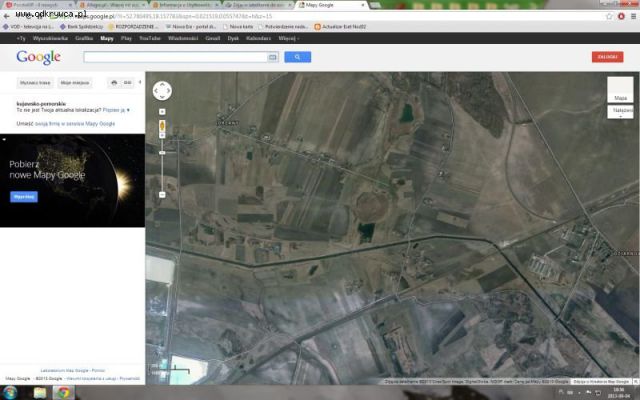
Task: Click the Google logo
Action: (38, 57)
